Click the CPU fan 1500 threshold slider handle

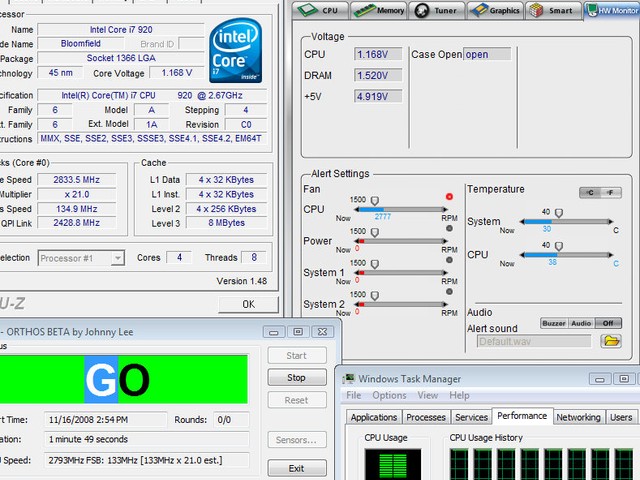(374, 200)
